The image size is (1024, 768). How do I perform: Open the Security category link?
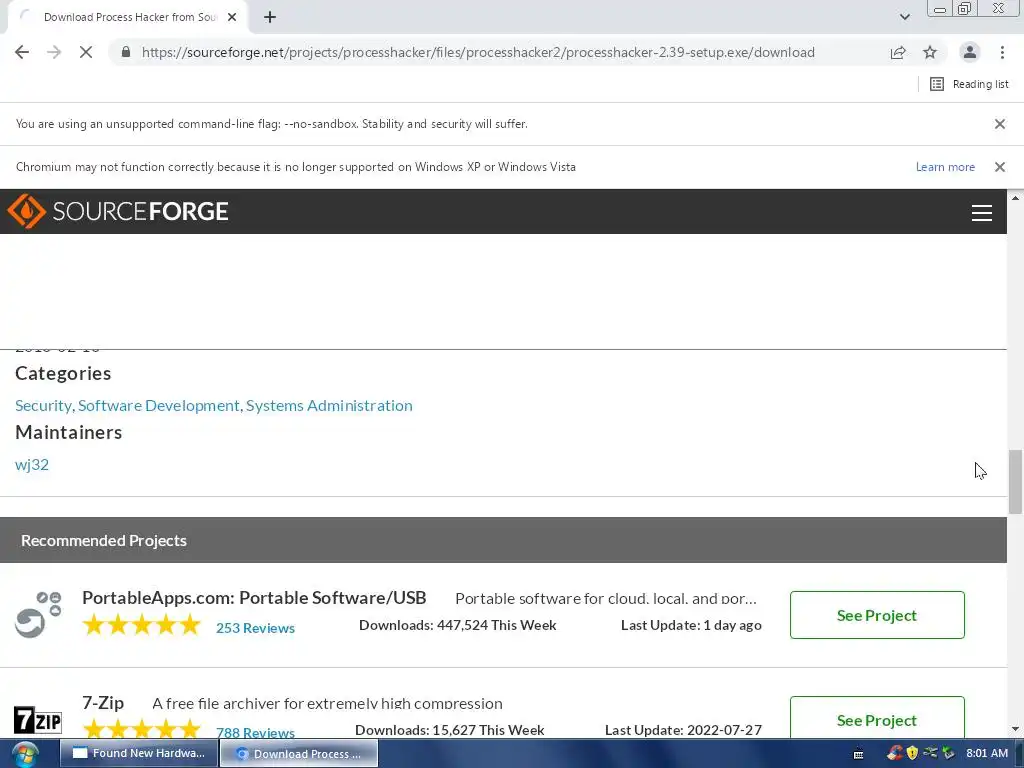(43, 406)
